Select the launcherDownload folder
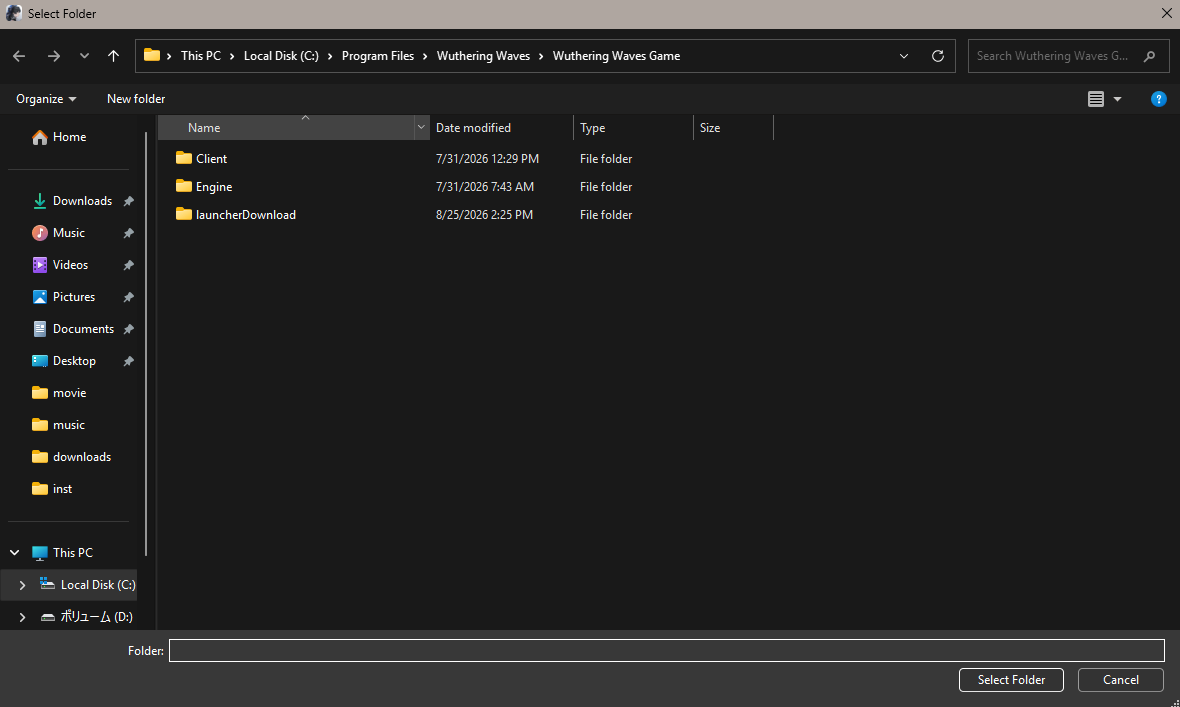The image size is (1180, 707). (236, 214)
